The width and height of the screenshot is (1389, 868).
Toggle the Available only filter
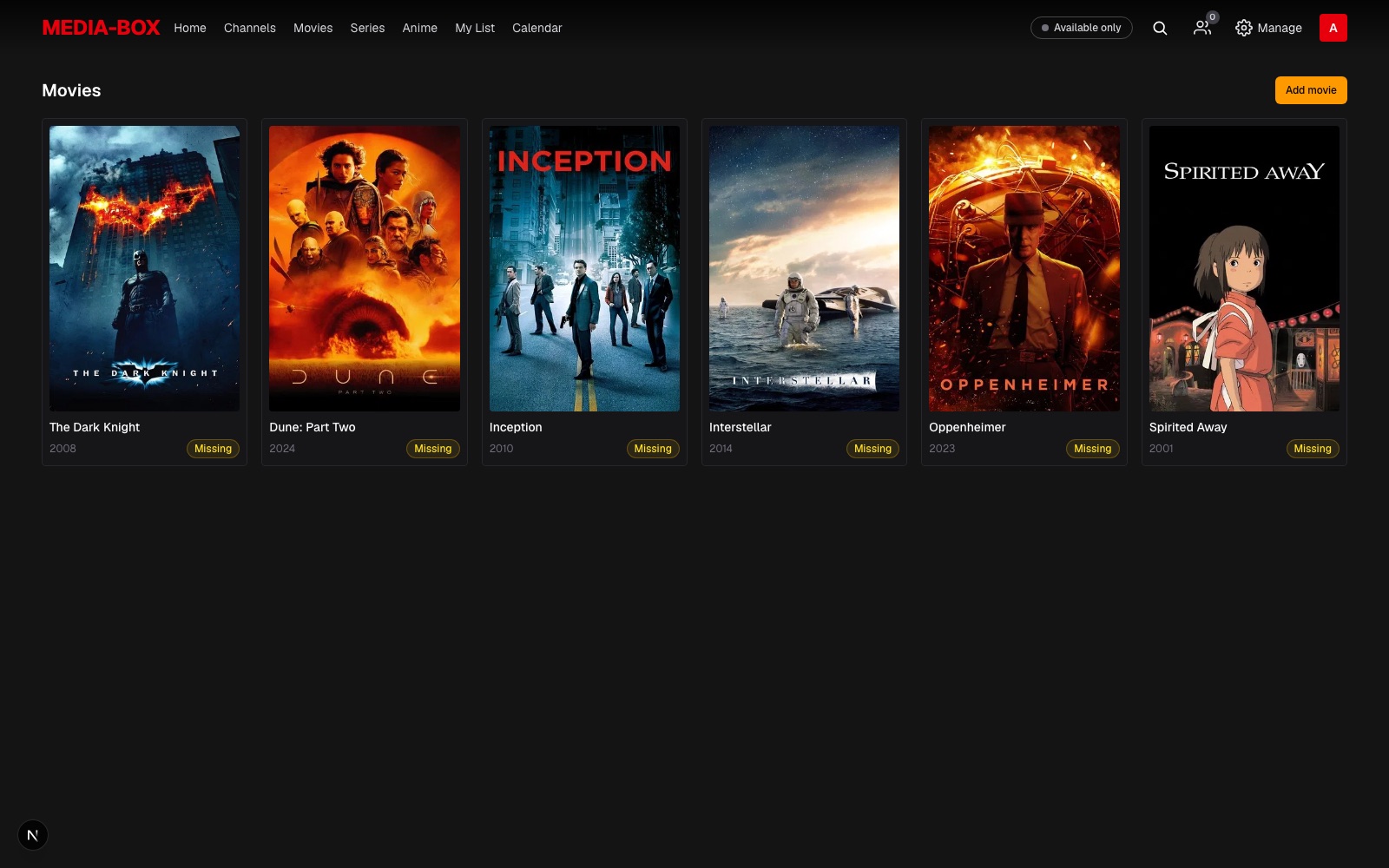pos(1082,28)
